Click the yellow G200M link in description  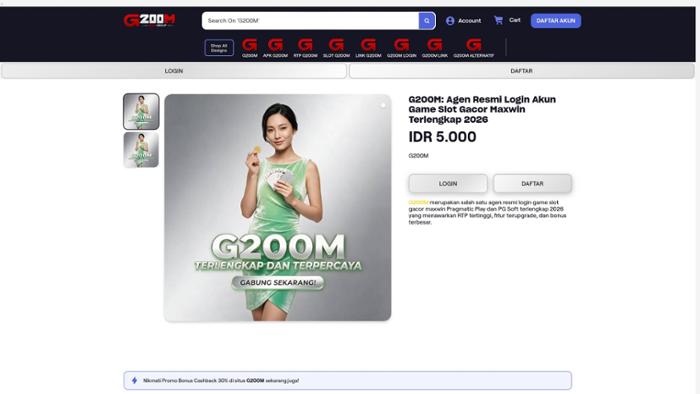tap(418, 202)
